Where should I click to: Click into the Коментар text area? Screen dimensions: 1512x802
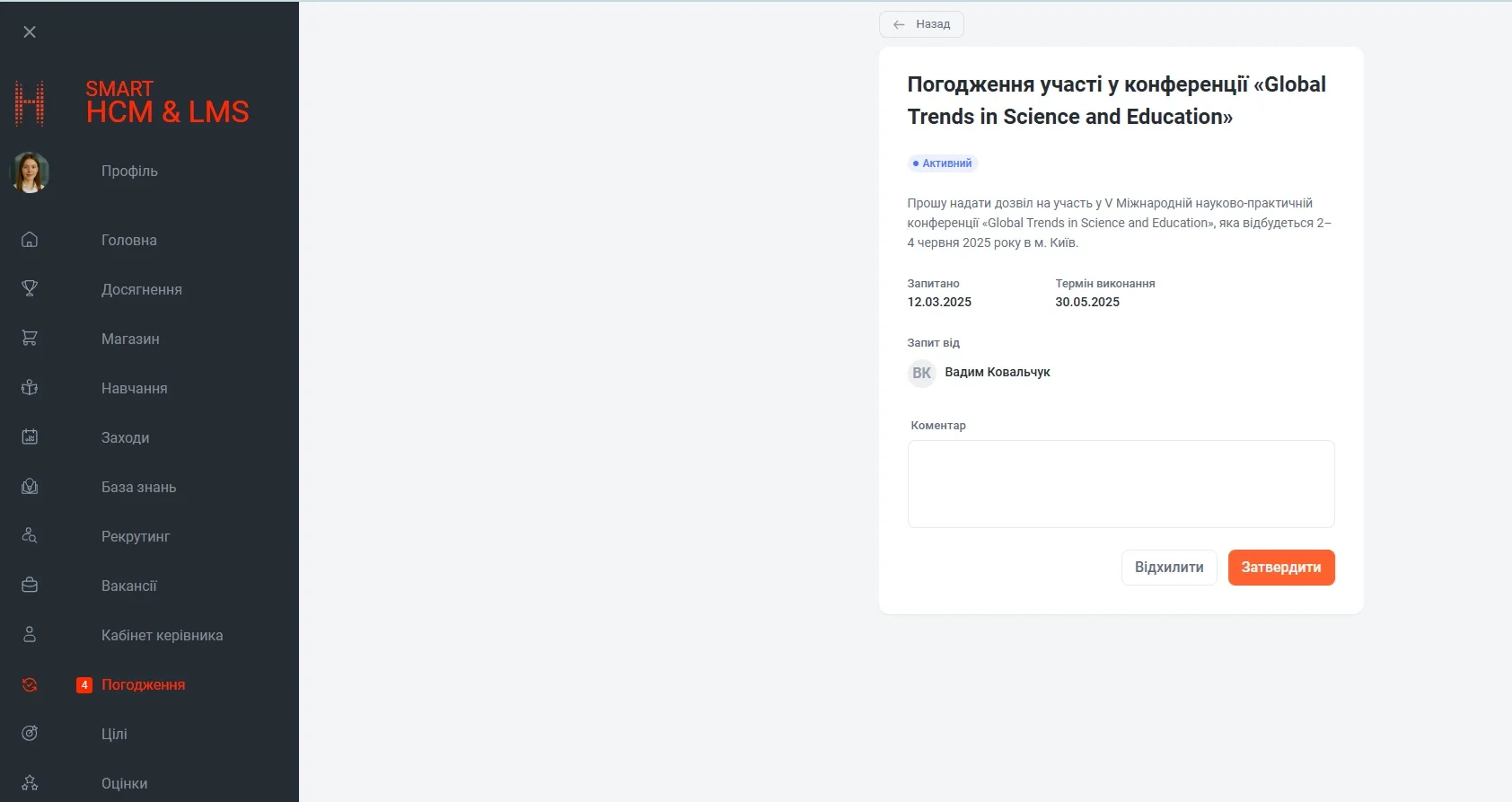pos(1121,484)
